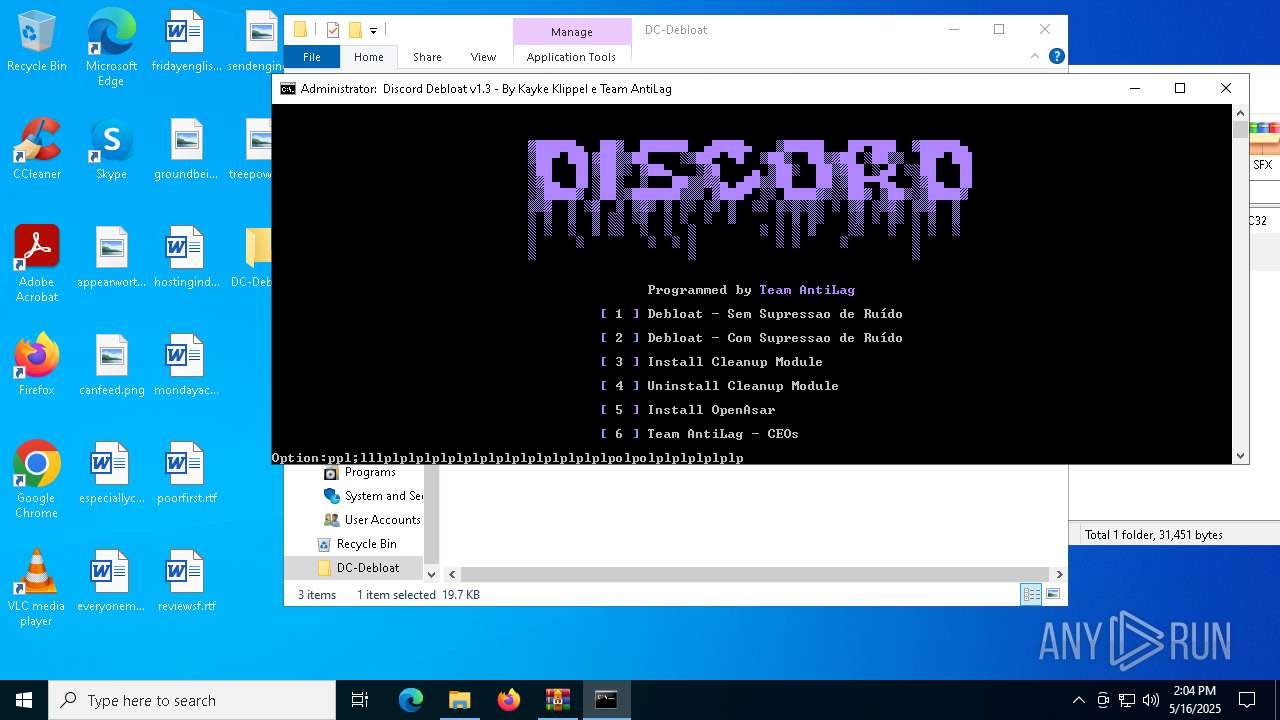Switch to the Home ribbon tab

coord(368,57)
